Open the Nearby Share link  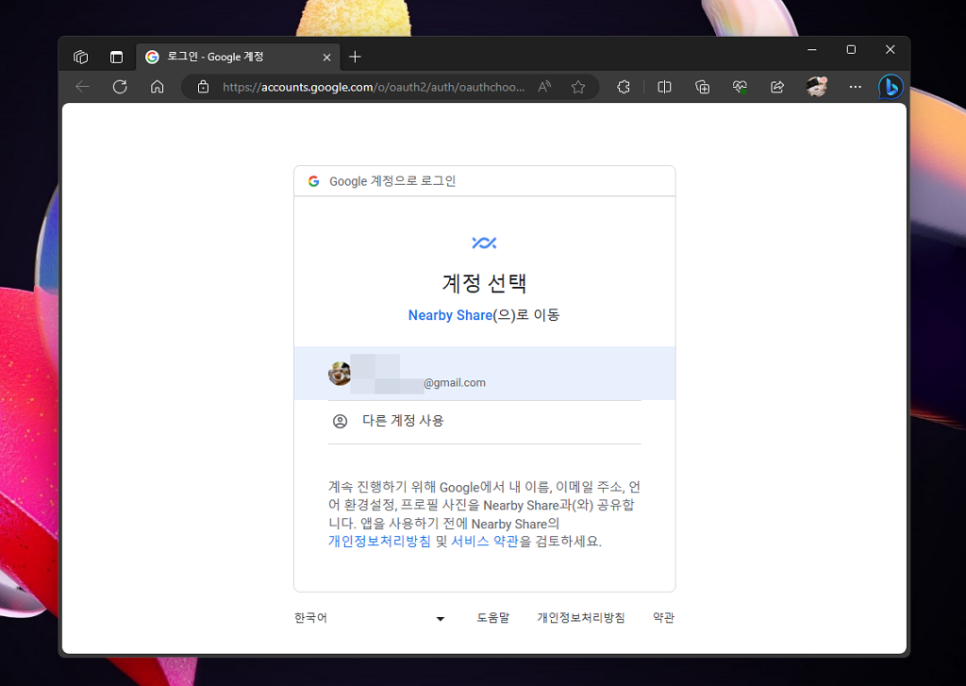[450, 315]
